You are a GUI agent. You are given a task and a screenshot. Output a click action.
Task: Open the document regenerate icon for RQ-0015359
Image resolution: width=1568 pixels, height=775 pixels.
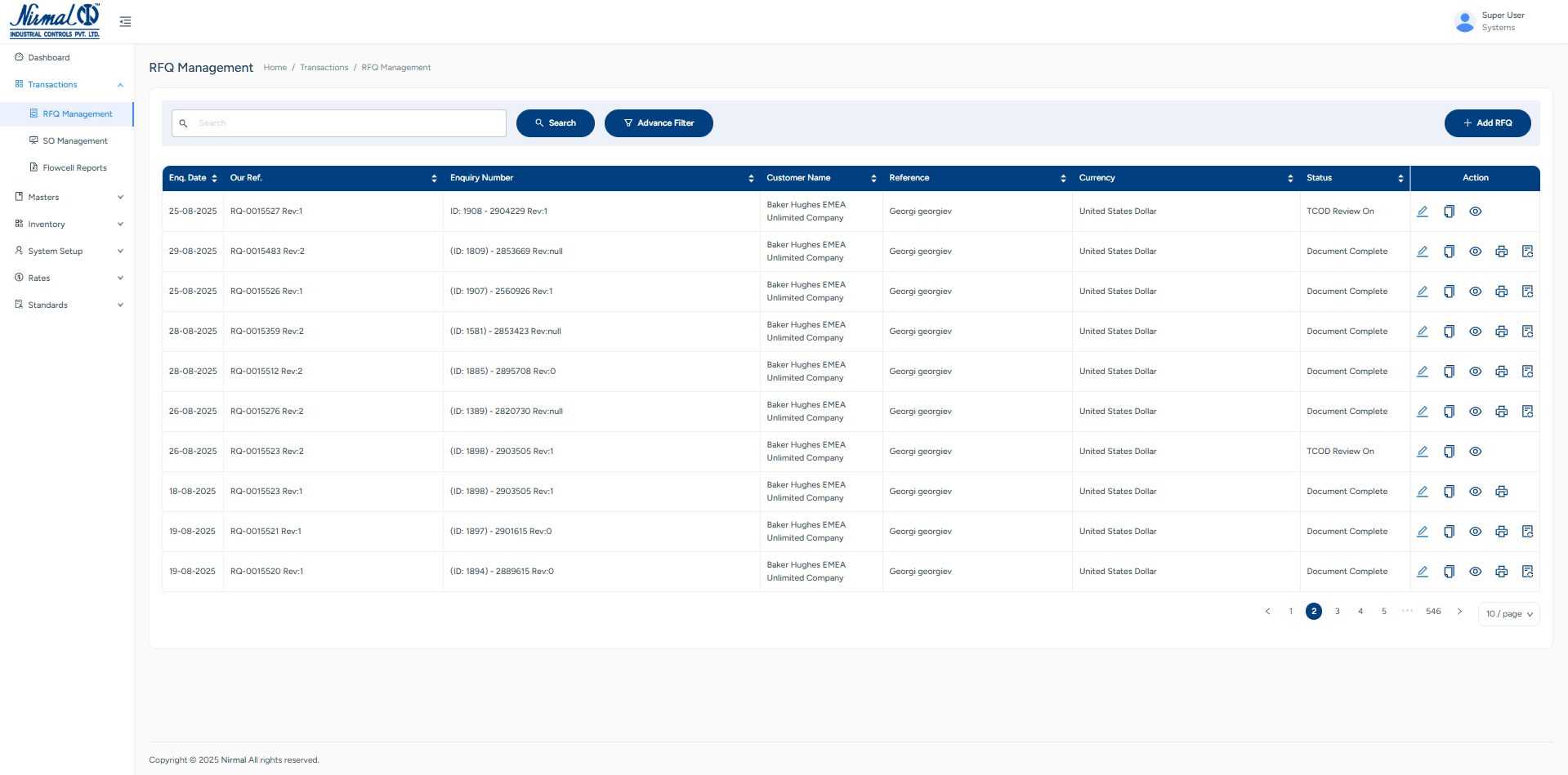(x=1528, y=331)
